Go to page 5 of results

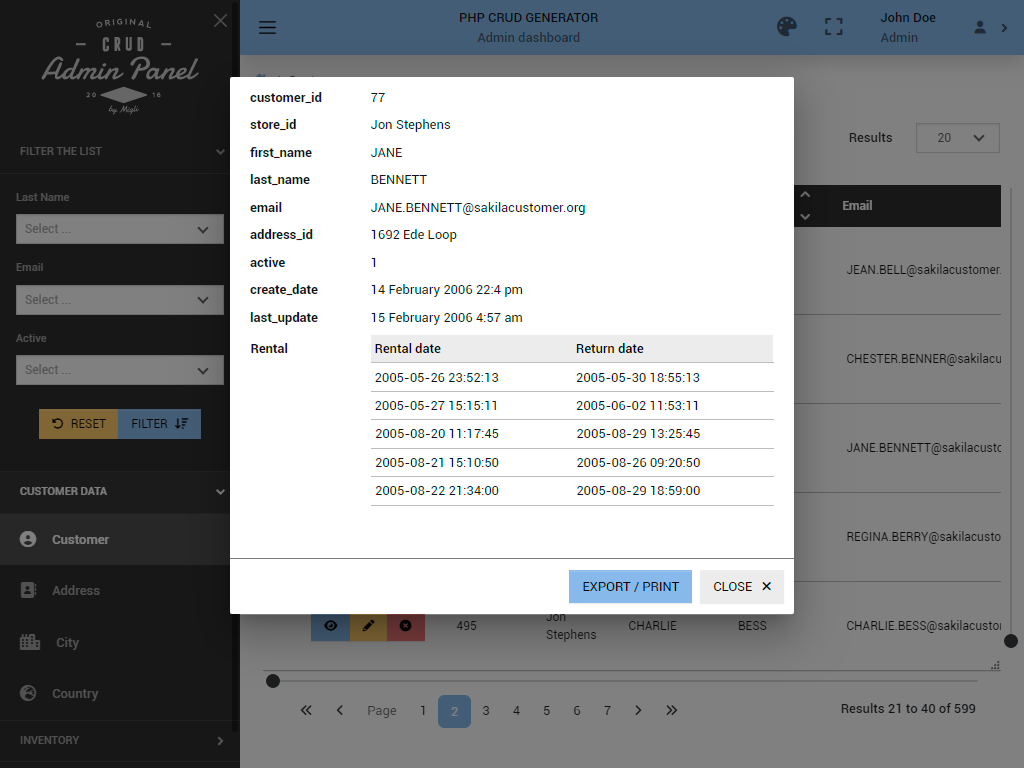(x=546, y=710)
